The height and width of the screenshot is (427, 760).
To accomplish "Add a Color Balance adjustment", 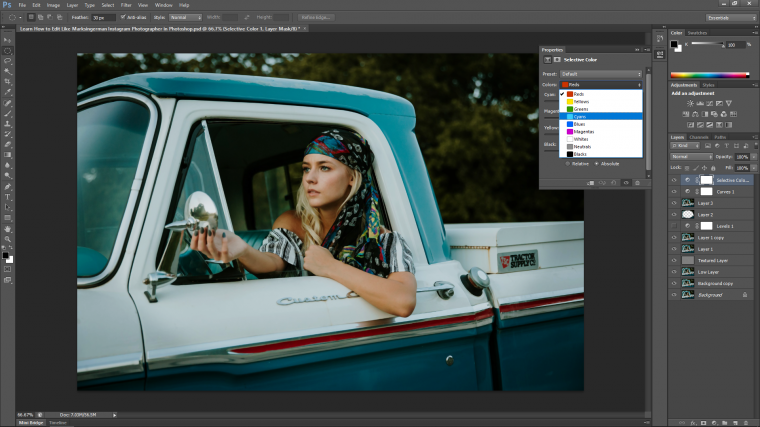I will click(695, 114).
